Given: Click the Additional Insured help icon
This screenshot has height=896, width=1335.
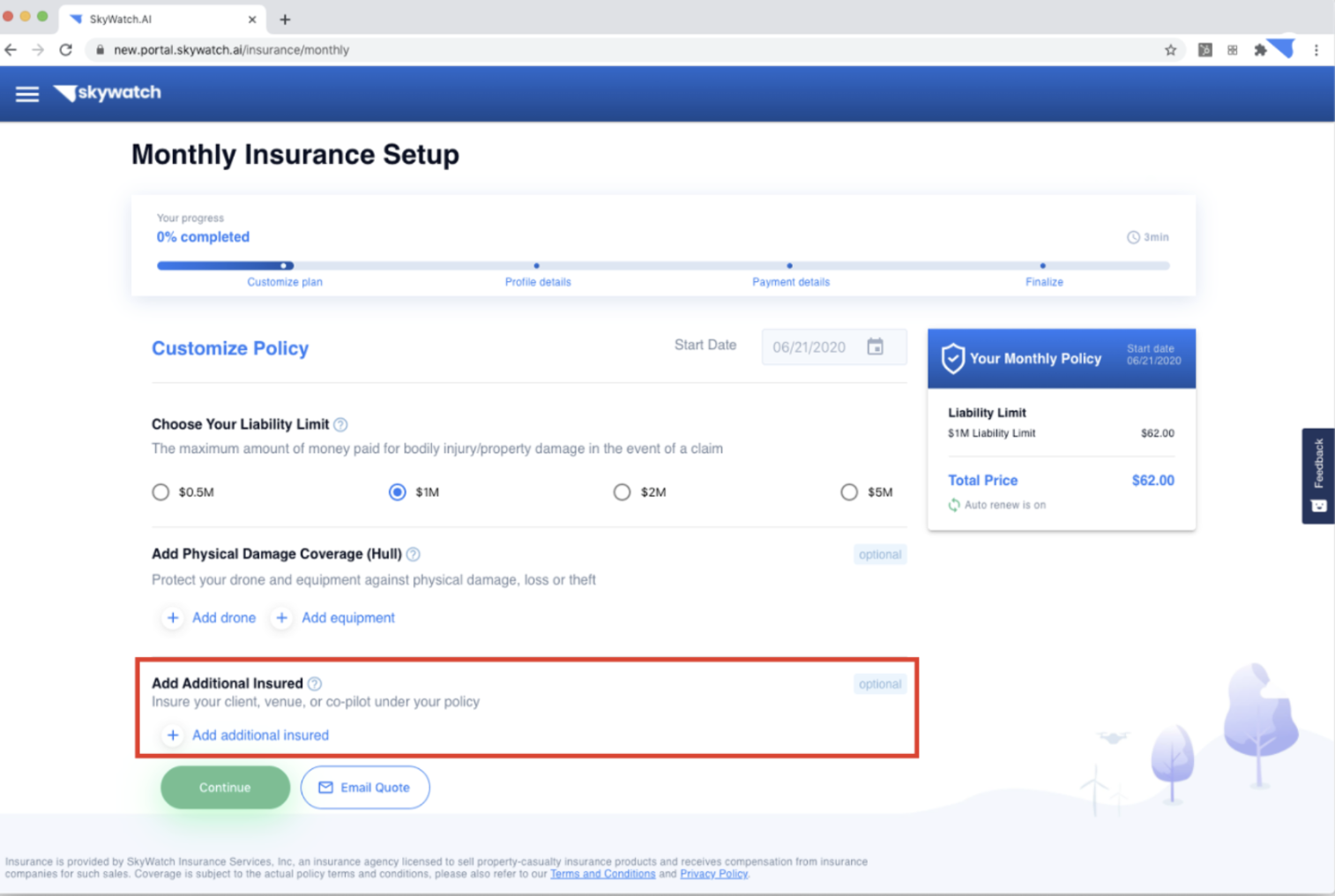Looking at the screenshot, I should pyautogui.click(x=315, y=683).
